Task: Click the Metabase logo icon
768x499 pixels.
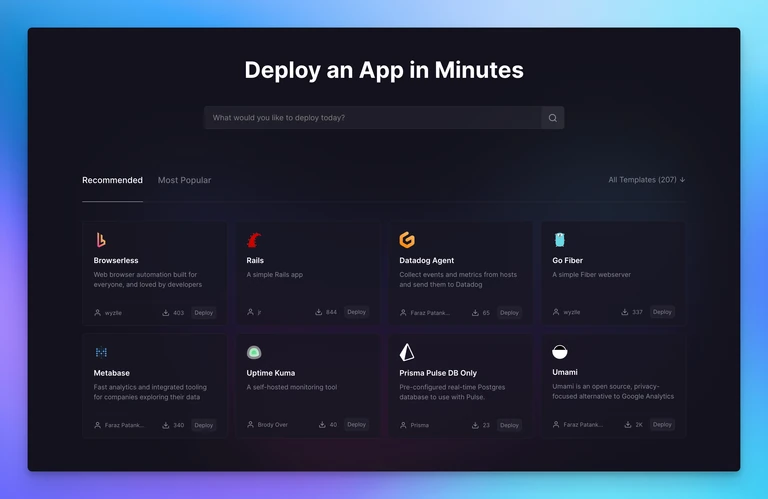Action: coord(101,352)
